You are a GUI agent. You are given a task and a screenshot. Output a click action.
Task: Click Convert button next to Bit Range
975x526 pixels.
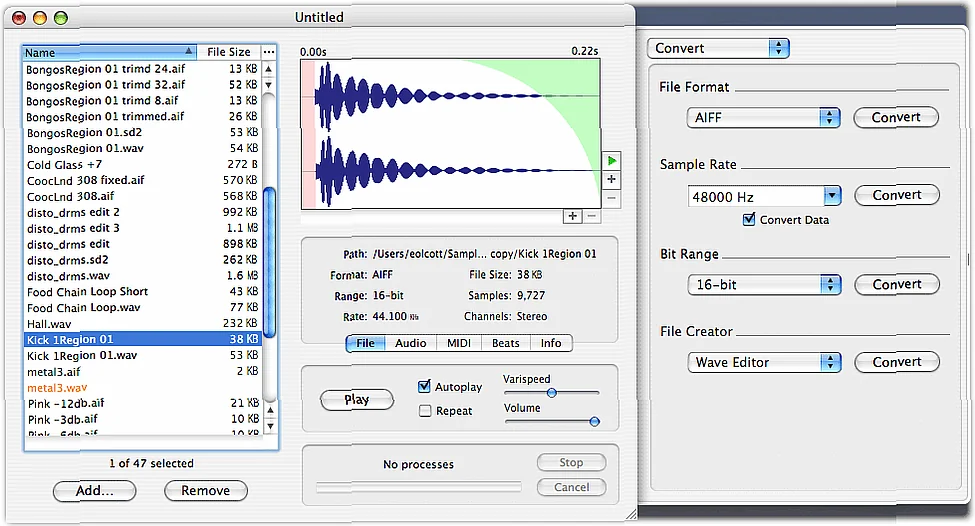tap(897, 284)
